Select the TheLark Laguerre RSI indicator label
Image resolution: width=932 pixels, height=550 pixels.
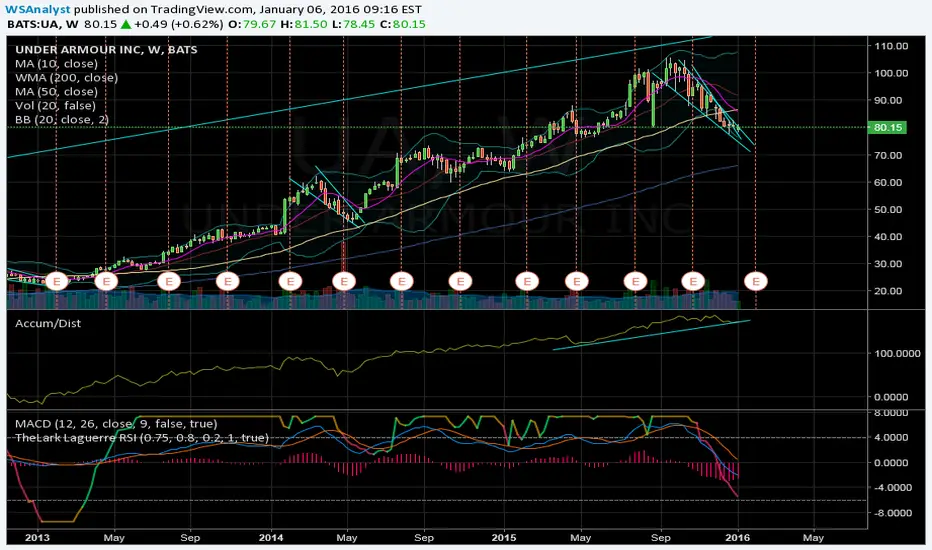(141, 438)
